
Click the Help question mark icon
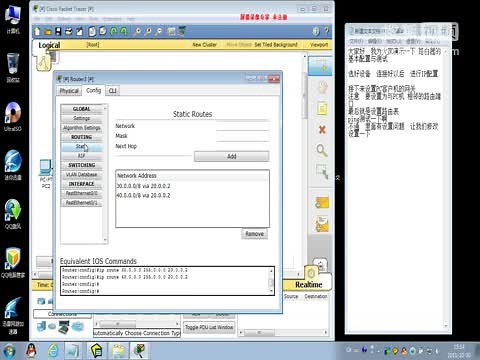326,31
